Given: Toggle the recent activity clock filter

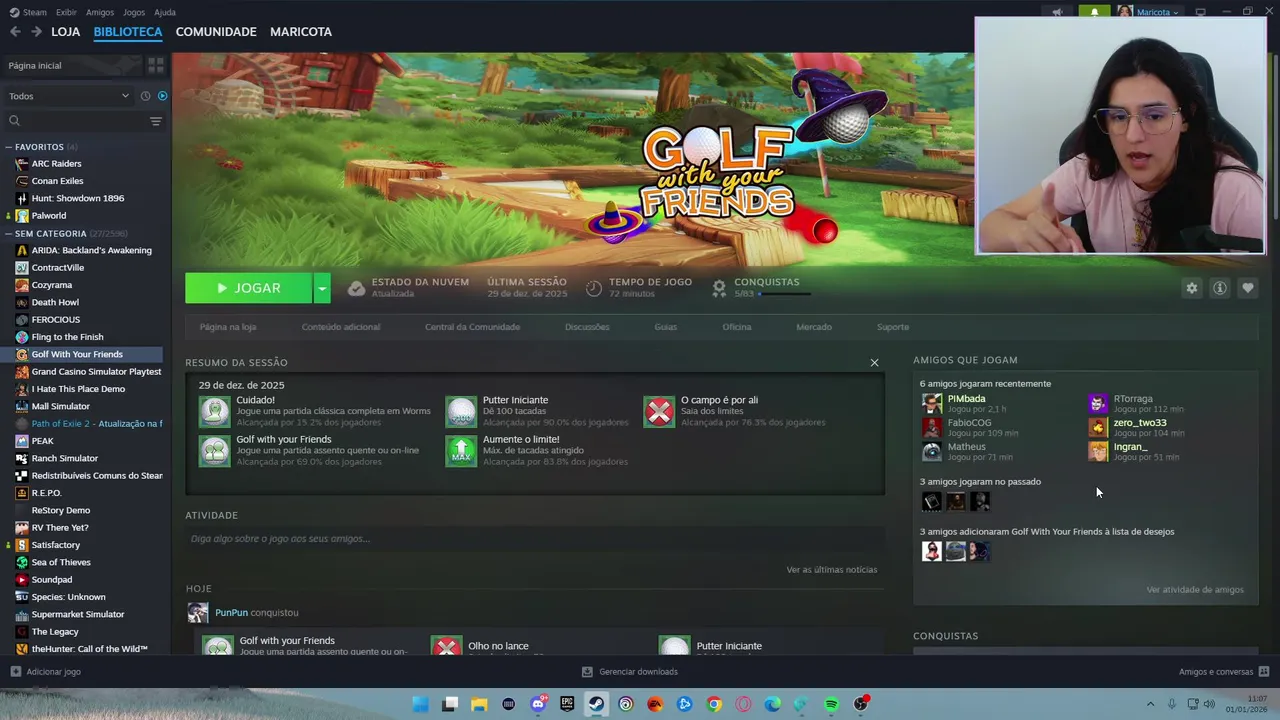Looking at the screenshot, I should coord(145,96).
